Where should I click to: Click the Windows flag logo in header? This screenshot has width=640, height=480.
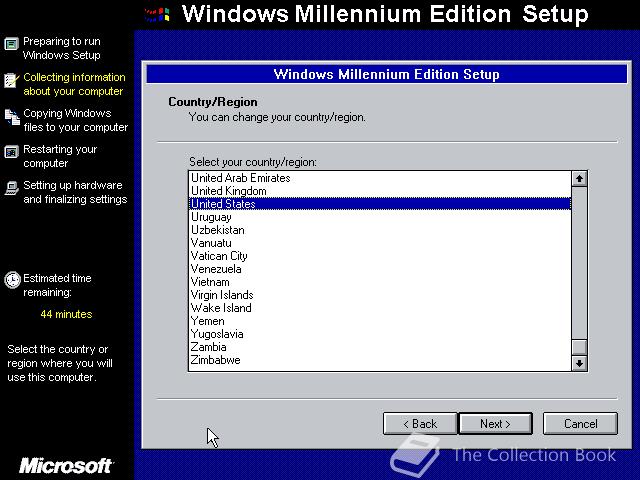pyautogui.click(x=158, y=14)
